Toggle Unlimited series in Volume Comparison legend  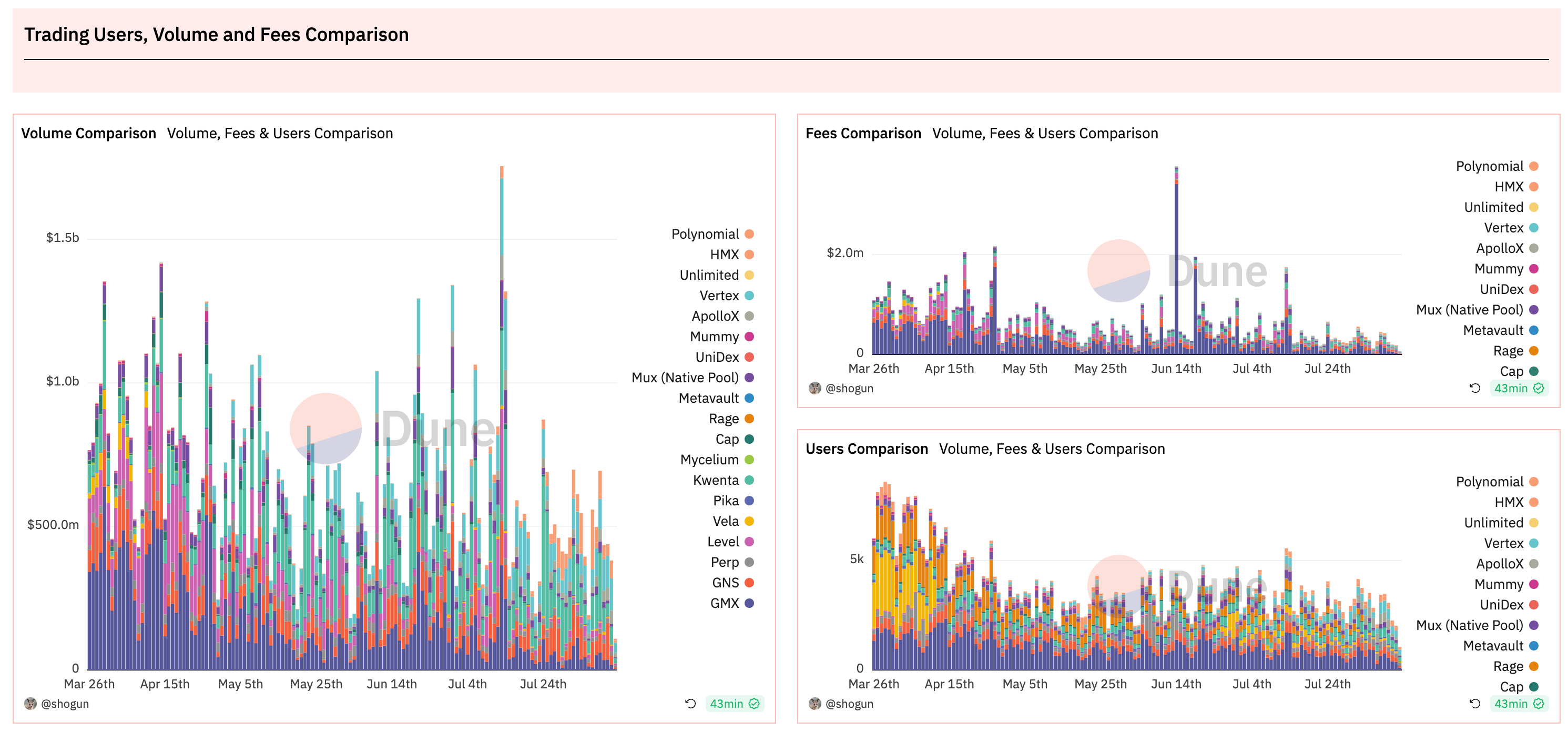717,275
